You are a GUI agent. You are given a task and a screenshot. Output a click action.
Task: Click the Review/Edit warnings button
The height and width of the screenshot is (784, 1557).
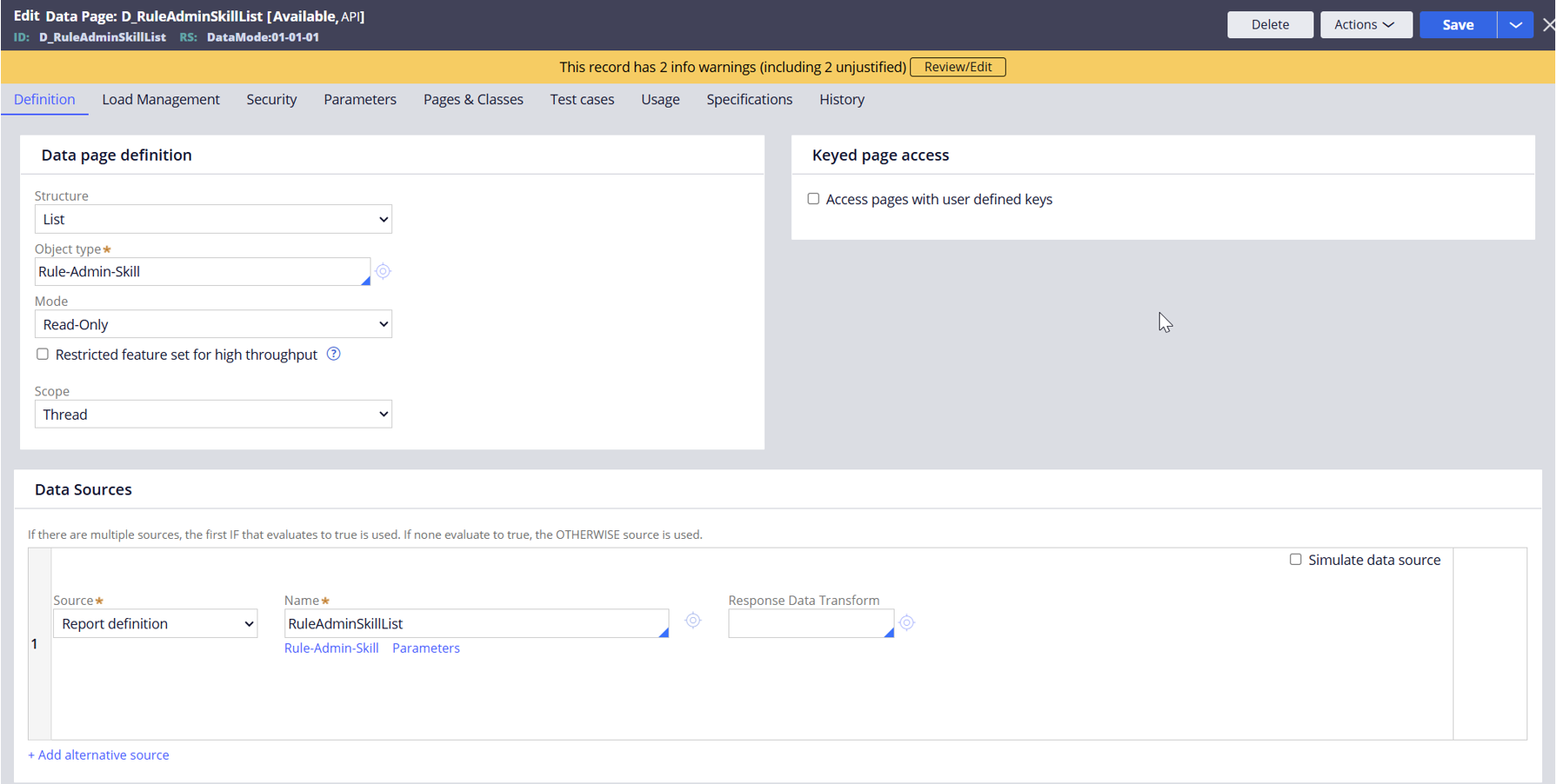(957, 67)
